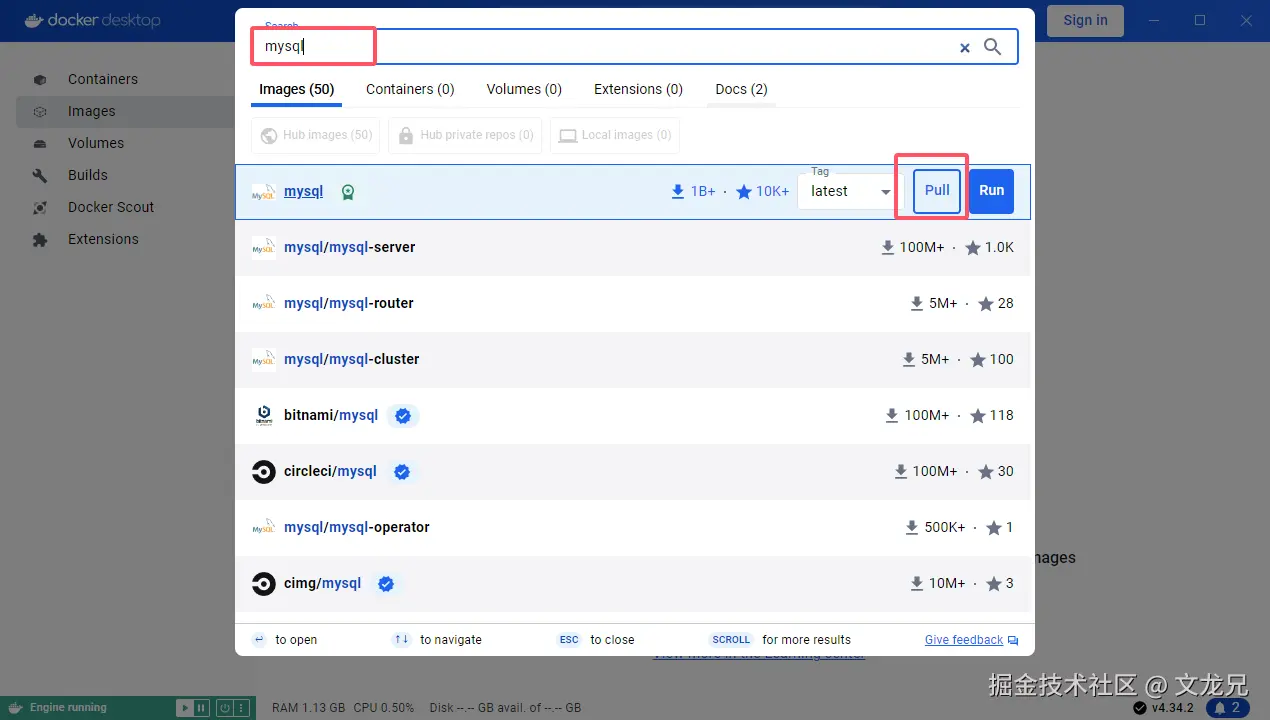Click the Engine running status label

68,708
